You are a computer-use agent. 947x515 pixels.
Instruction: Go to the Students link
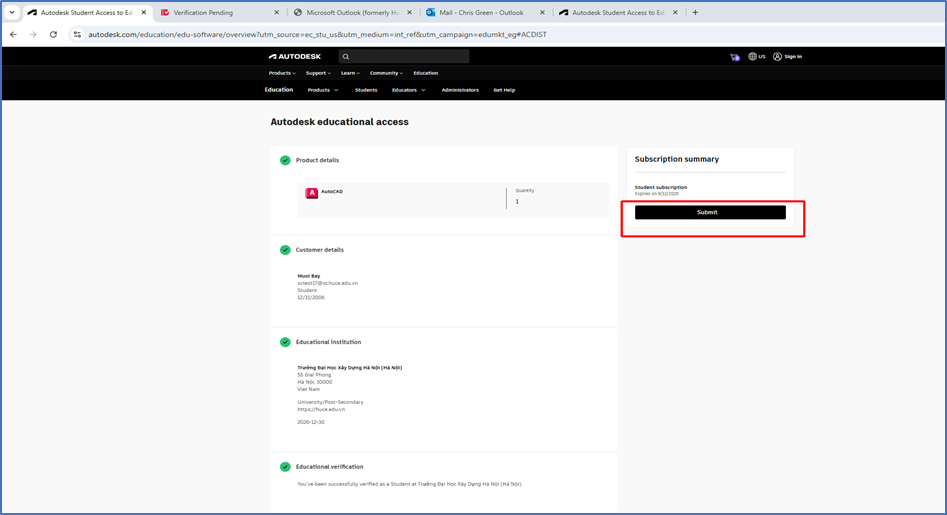click(x=366, y=90)
